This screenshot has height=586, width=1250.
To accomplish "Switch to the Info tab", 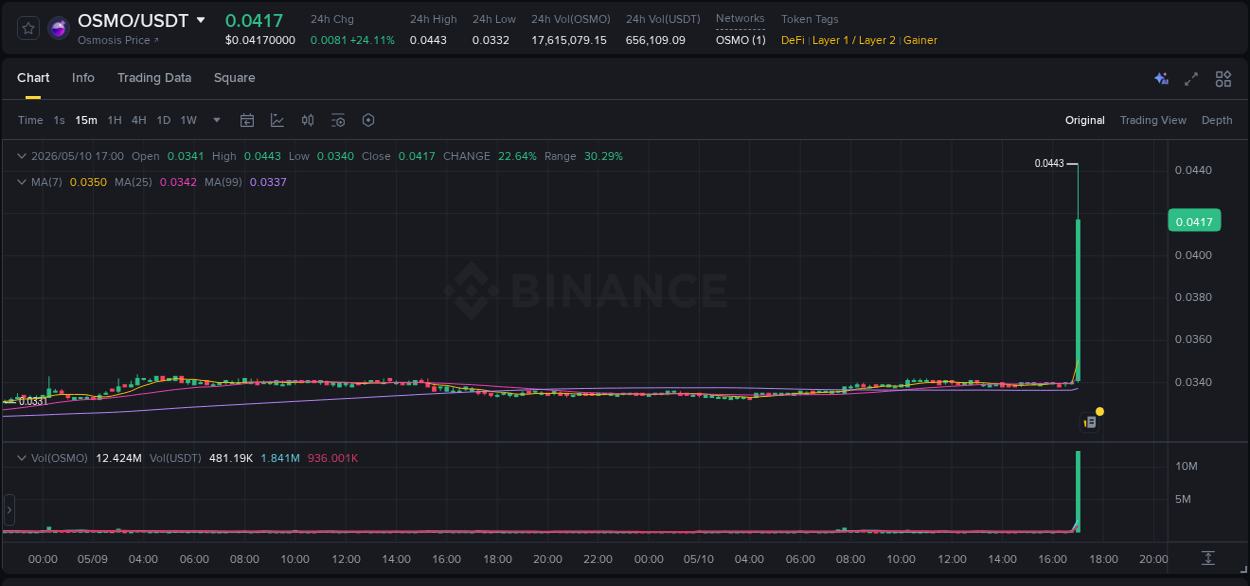I will (83, 78).
